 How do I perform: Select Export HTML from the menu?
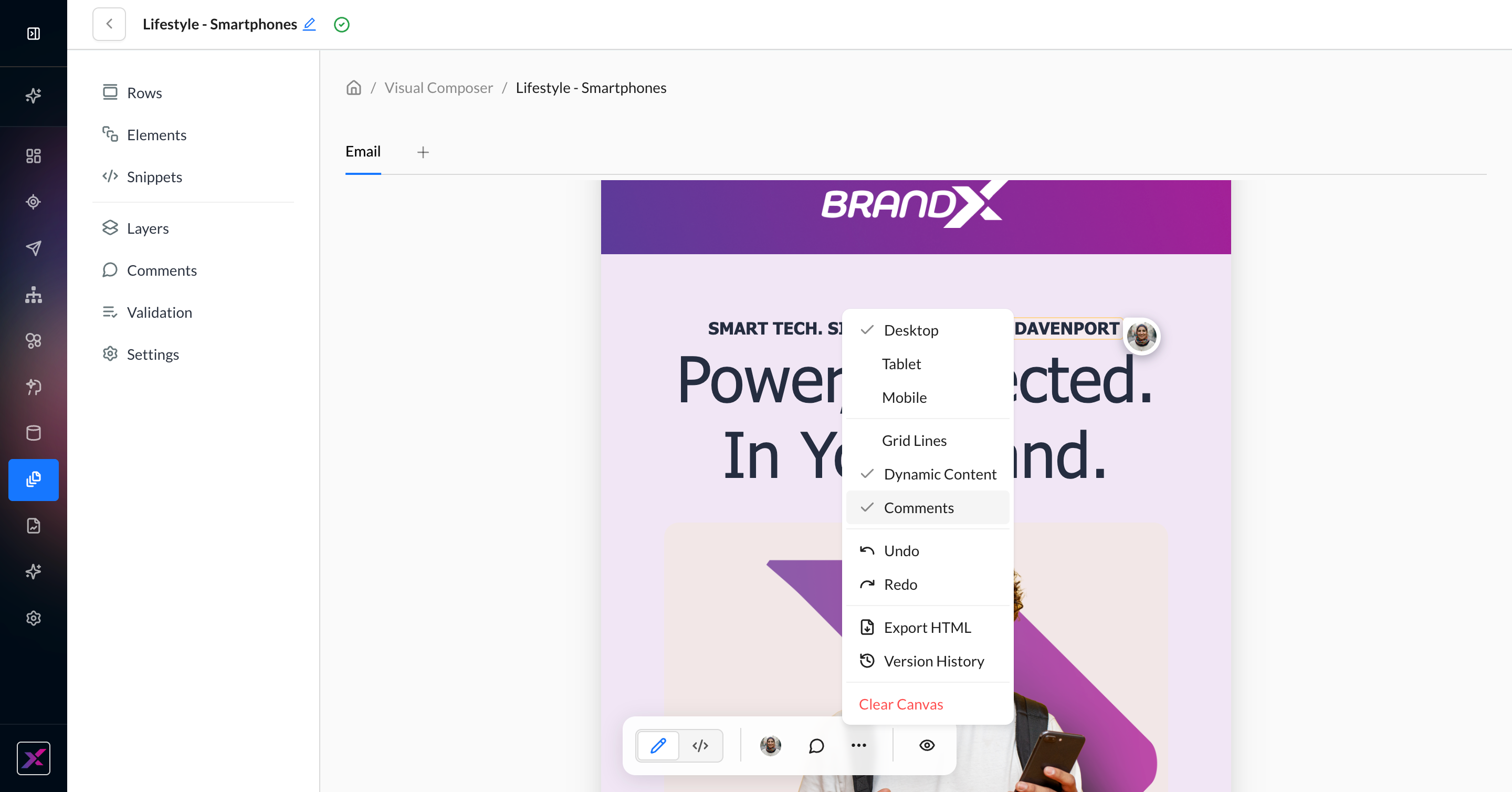point(927,628)
